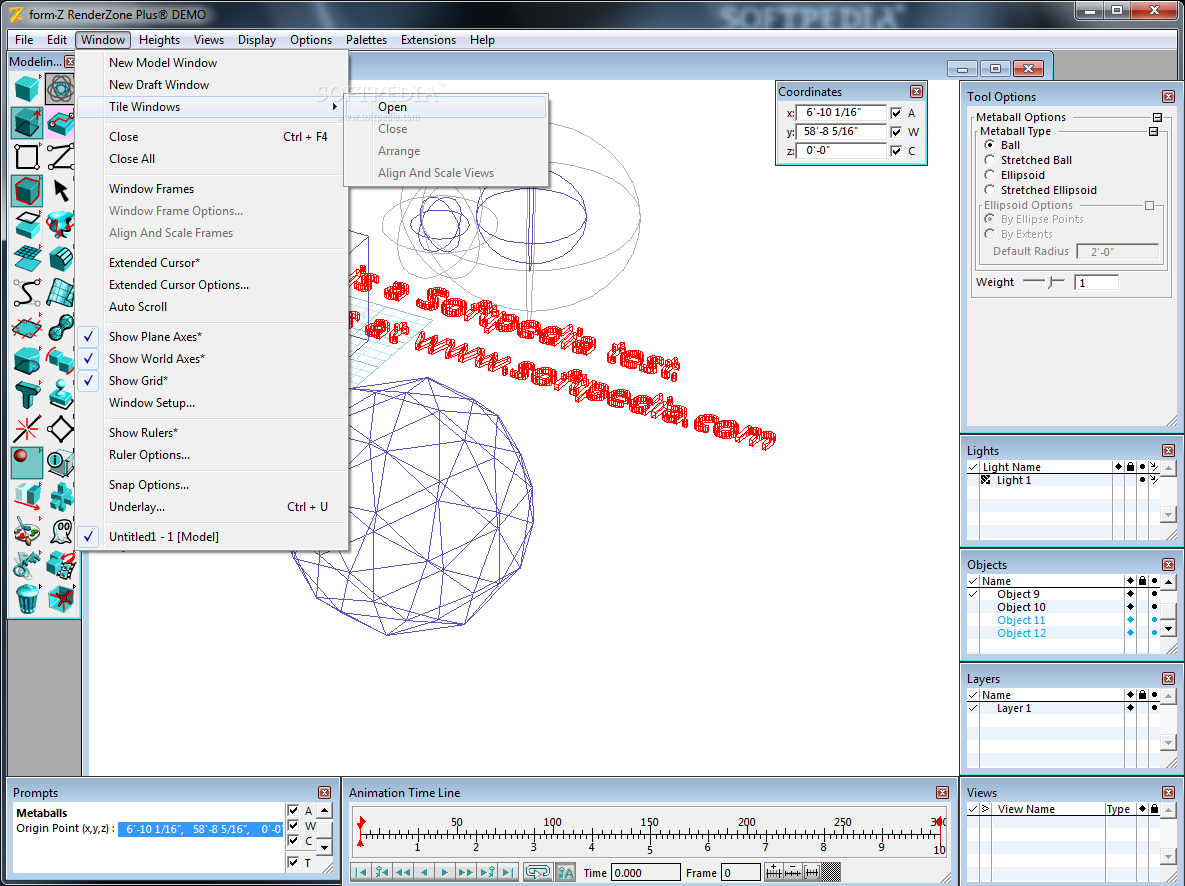This screenshot has height=886, width=1185.
Task: Select the paint palette color tool
Action: coord(27,531)
